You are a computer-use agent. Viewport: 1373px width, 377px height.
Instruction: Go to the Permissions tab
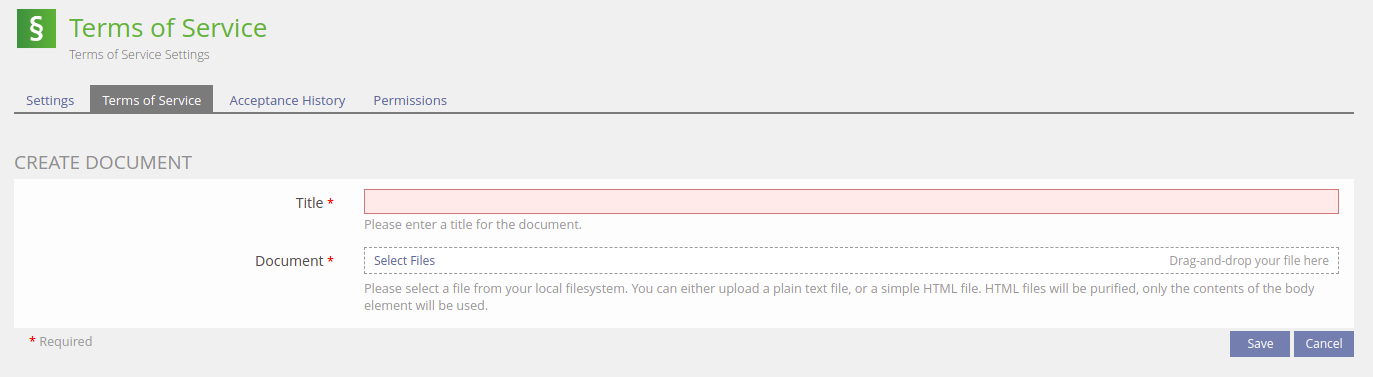pyautogui.click(x=410, y=100)
